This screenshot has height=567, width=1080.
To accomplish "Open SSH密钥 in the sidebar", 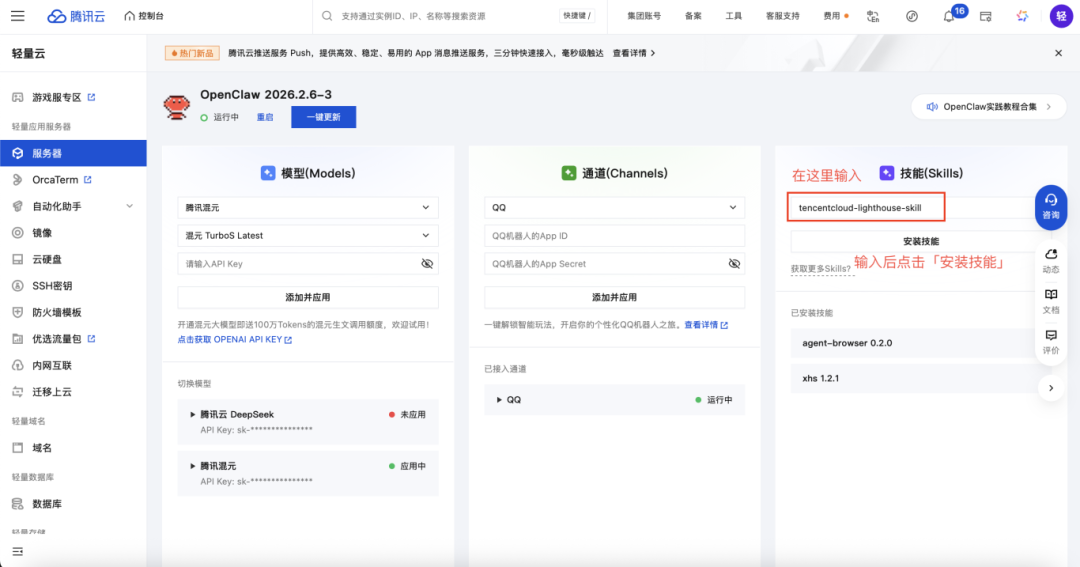I will 52,286.
